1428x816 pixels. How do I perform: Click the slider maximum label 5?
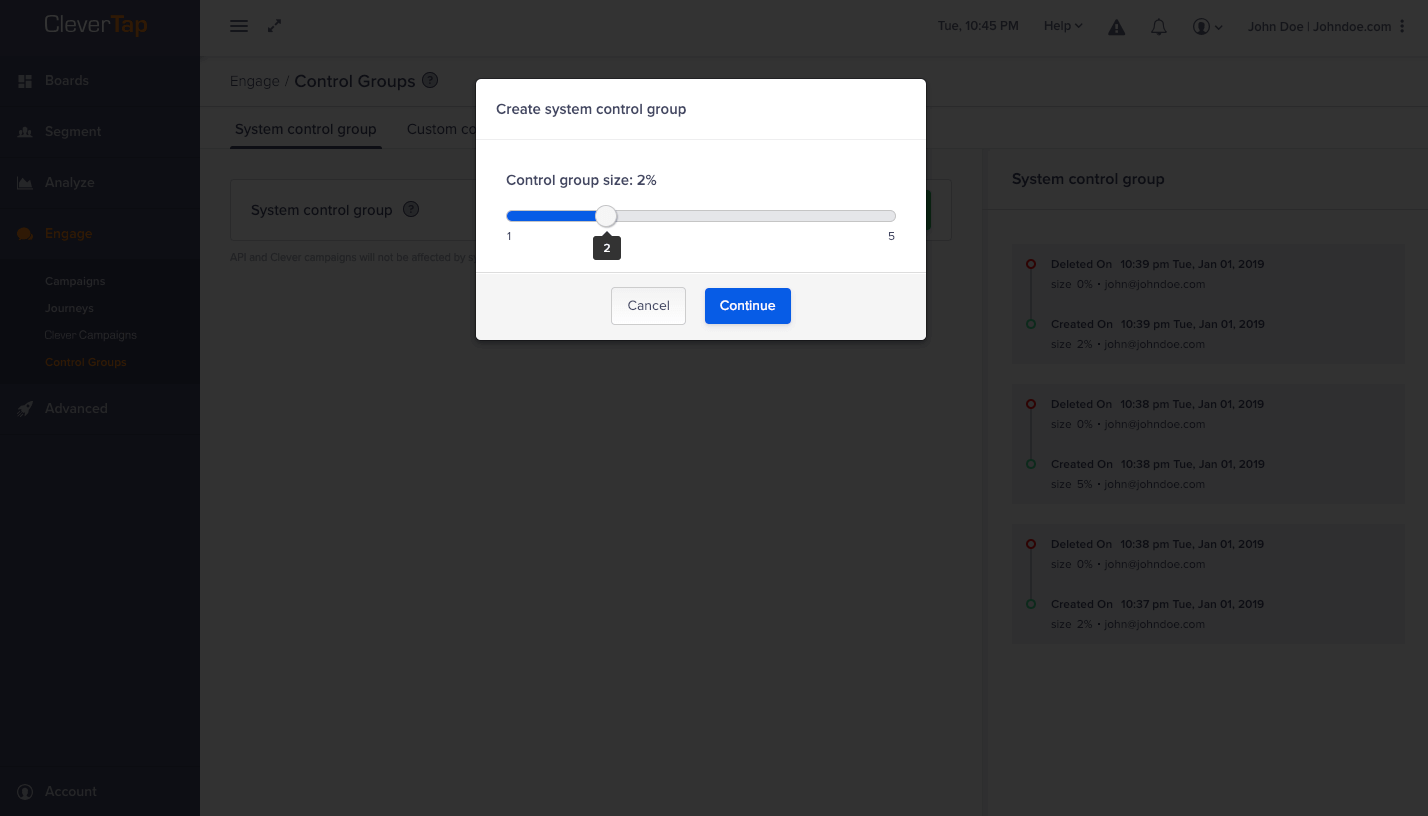891,236
